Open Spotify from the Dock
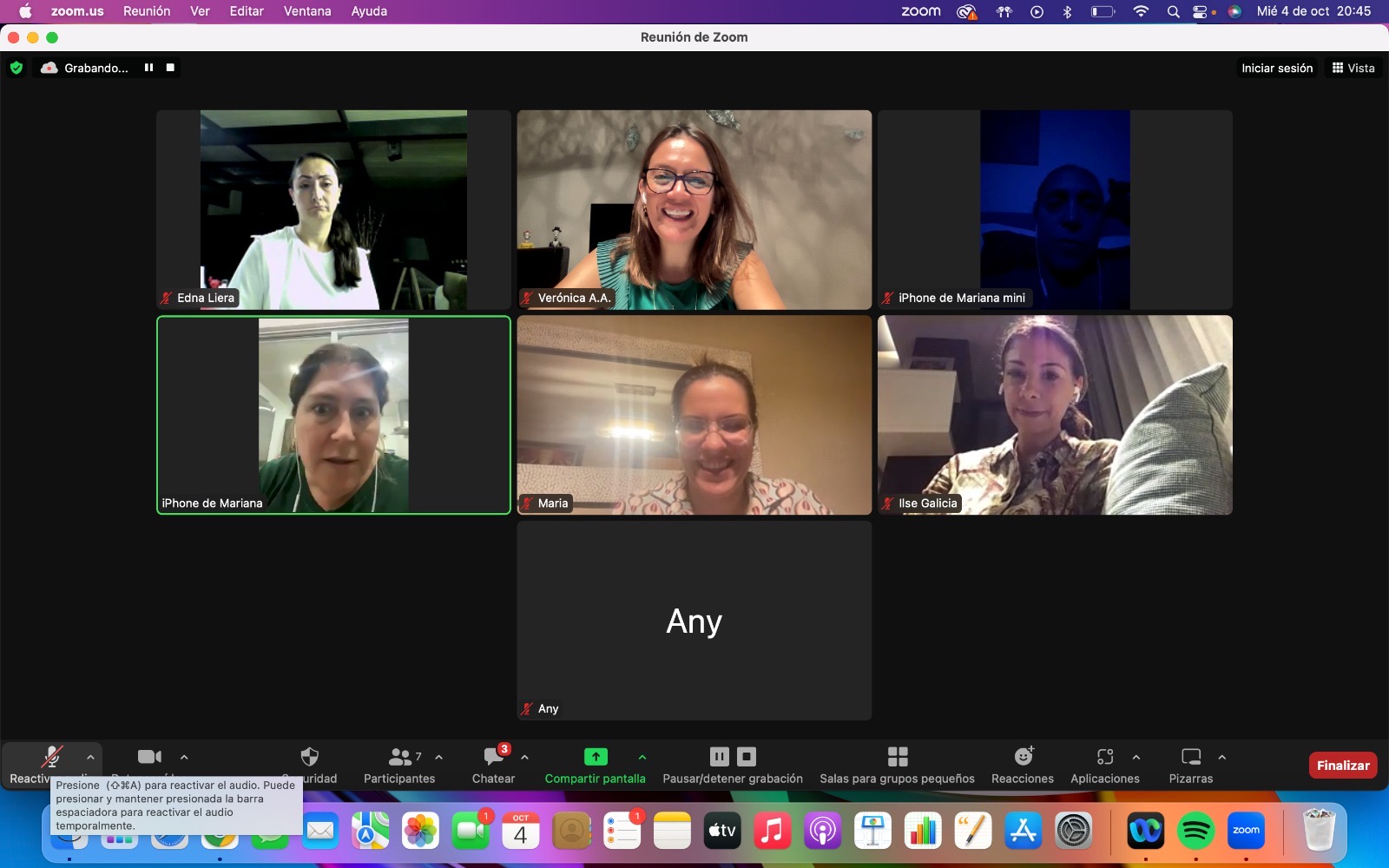This screenshot has width=1389, height=868. [x=1195, y=832]
